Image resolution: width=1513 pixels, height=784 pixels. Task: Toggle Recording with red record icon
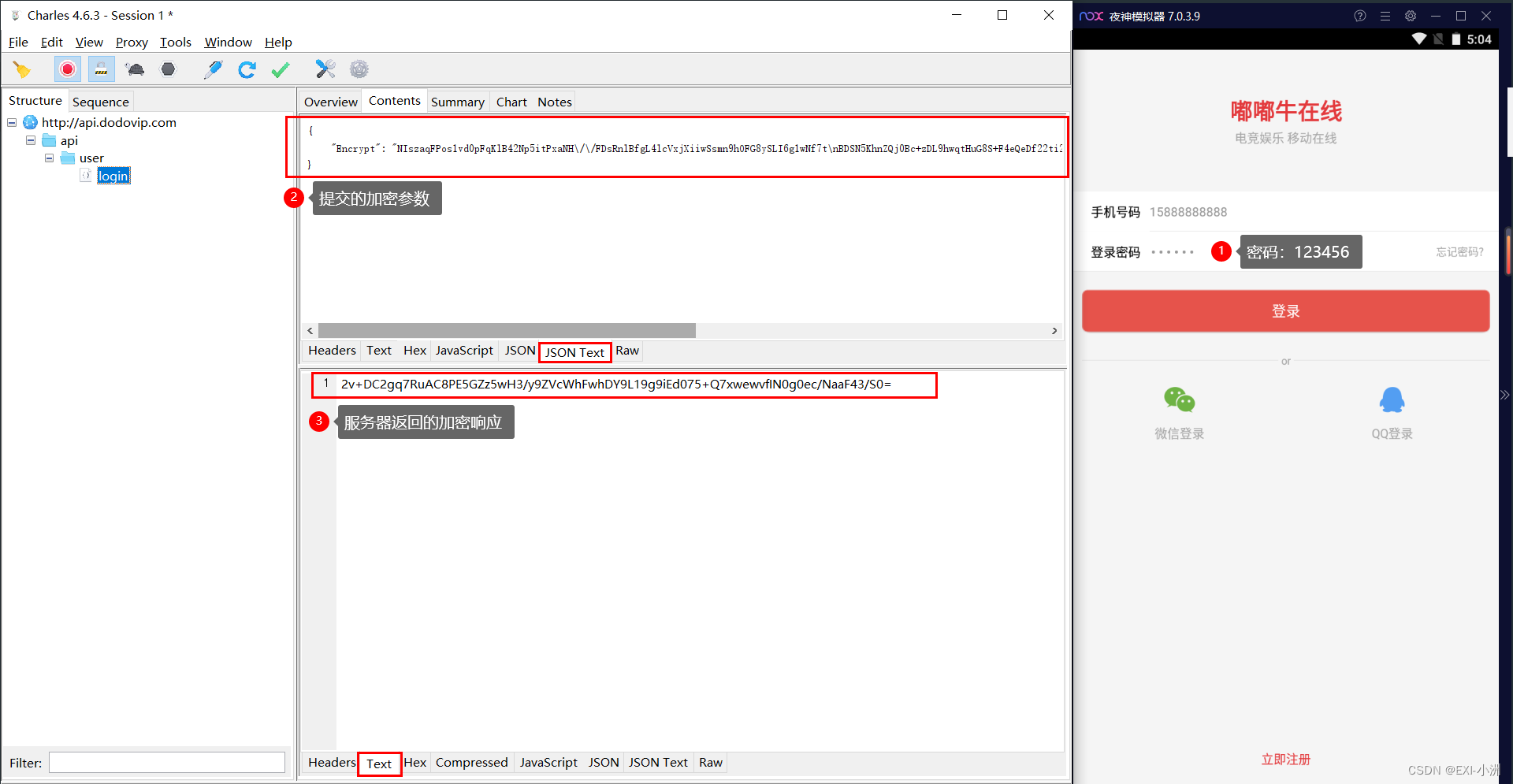click(x=67, y=69)
